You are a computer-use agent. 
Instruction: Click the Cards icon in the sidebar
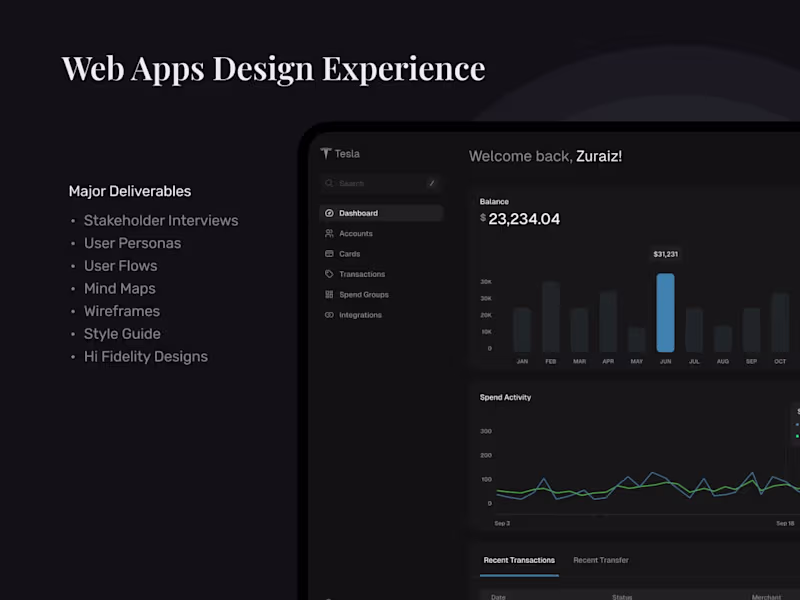click(329, 253)
